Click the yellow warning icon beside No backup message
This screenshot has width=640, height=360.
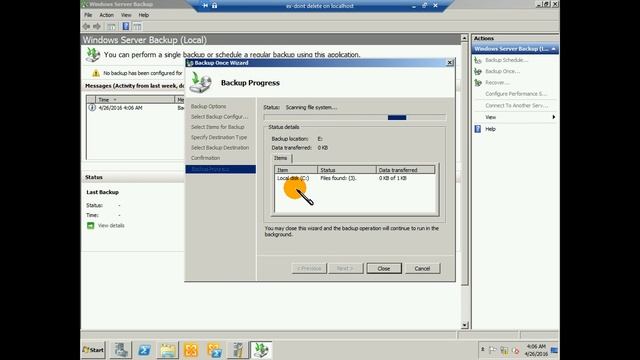96,73
